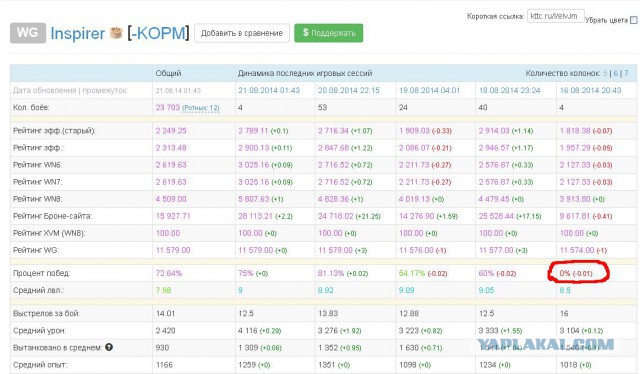Click the green Поддержать button
The image size is (640, 374).
click(x=329, y=33)
